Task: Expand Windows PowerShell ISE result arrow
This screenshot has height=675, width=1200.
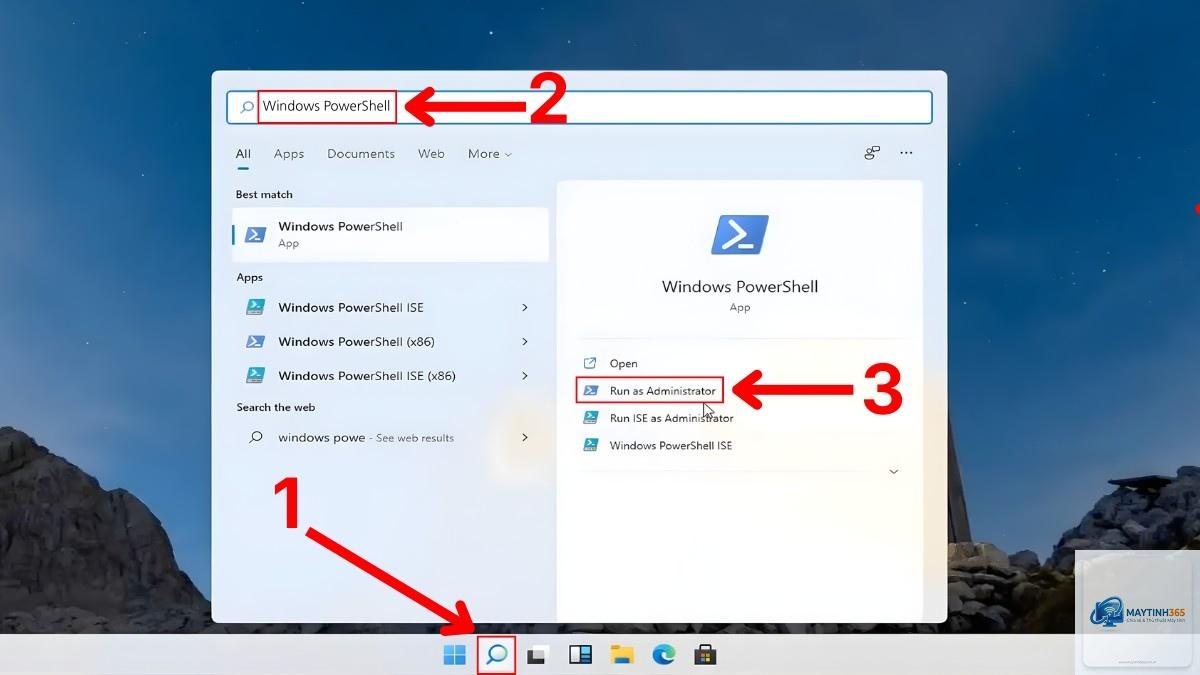Action: coord(525,307)
